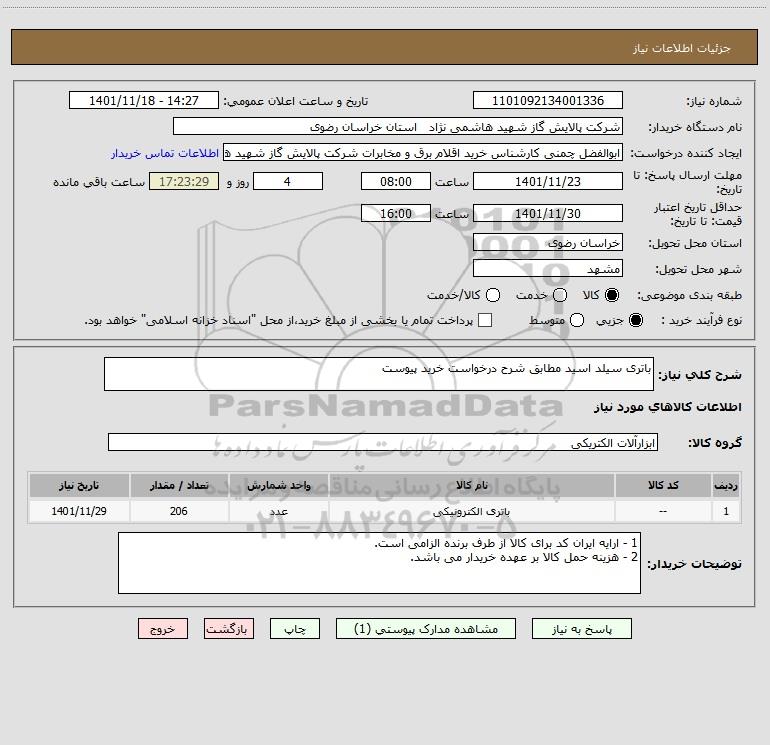
Task: Click the general description text area
Action: pyautogui.click(x=379, y=374)
